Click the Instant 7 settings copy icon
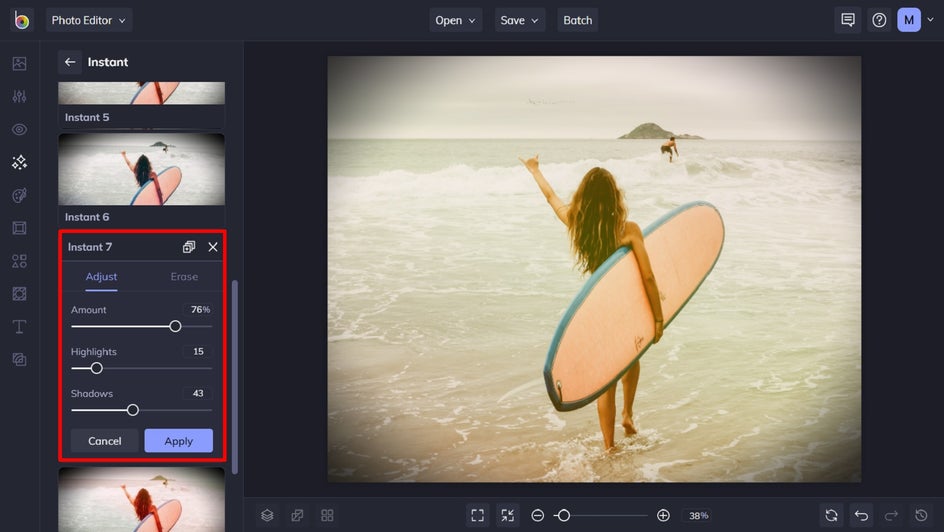Screen dimensions: 944x532 pos(189,247)
